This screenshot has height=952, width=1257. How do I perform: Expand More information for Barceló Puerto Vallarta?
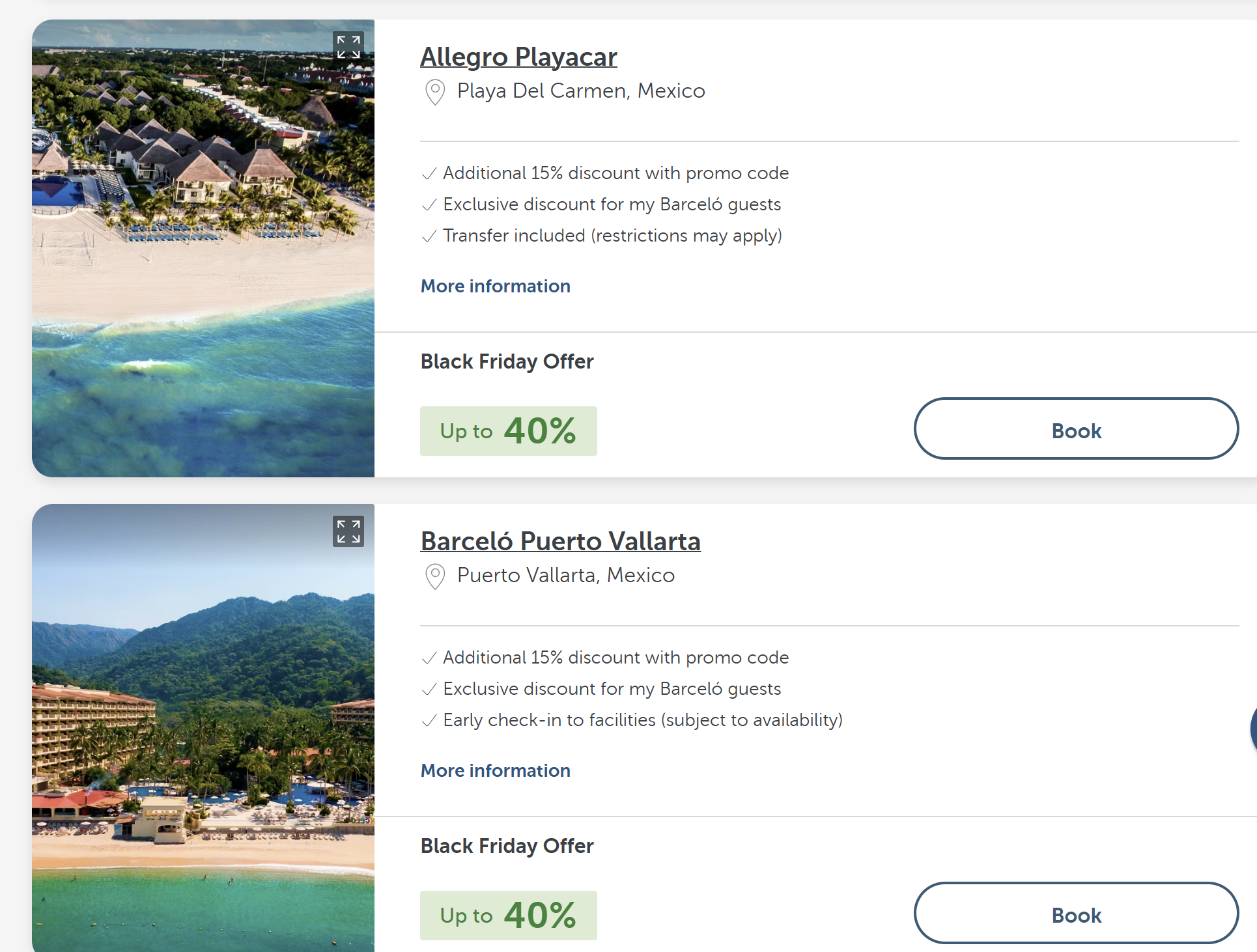(496, 770)
